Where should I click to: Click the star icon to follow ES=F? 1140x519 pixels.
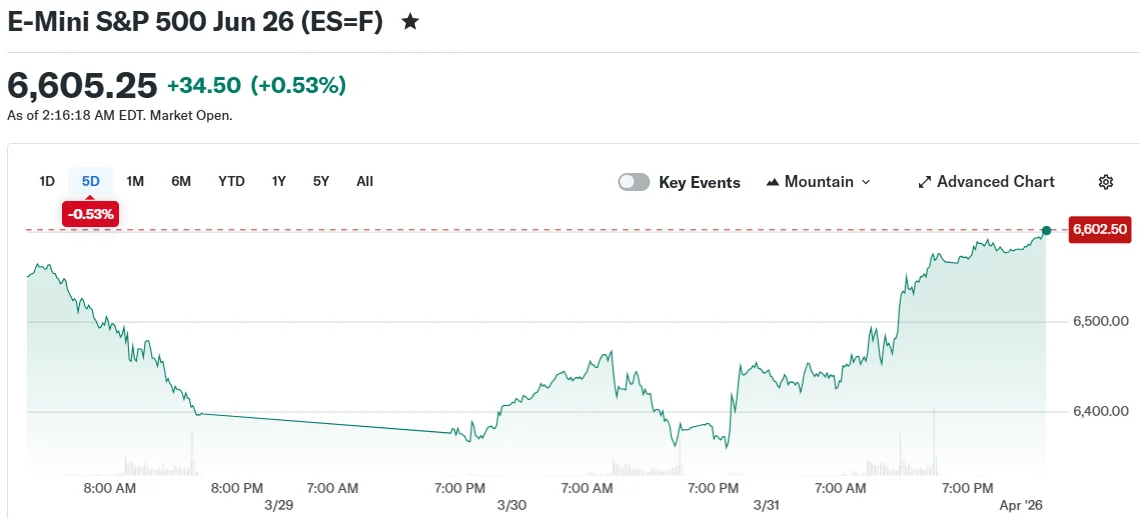point(410,23)
